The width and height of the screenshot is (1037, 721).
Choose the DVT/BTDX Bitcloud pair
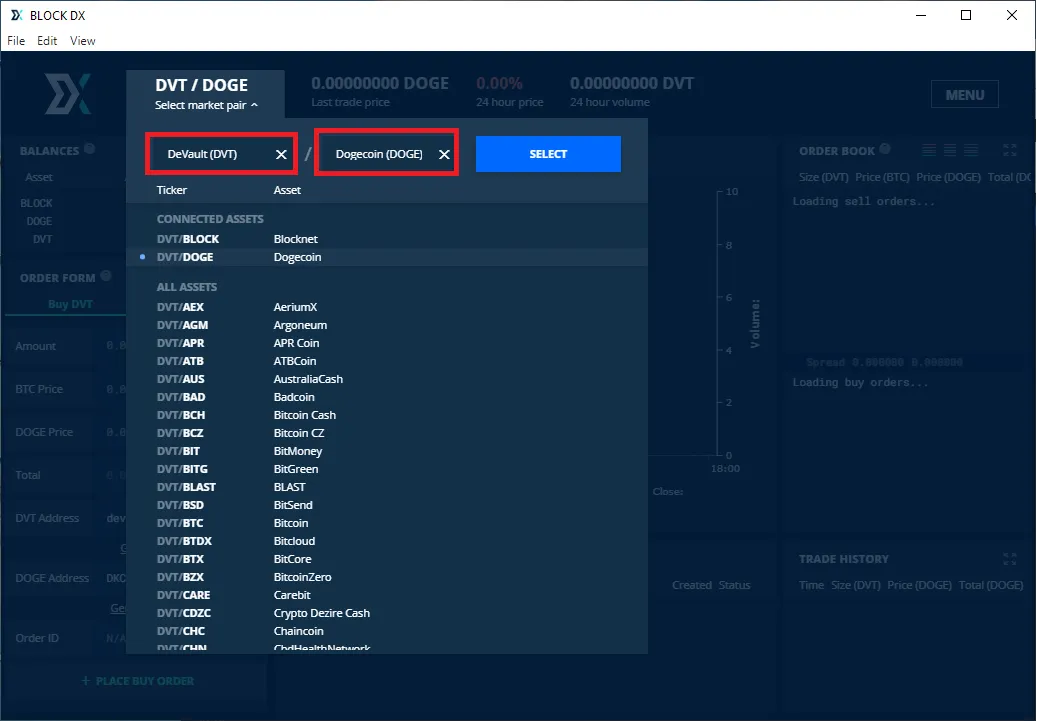point(387,540)
